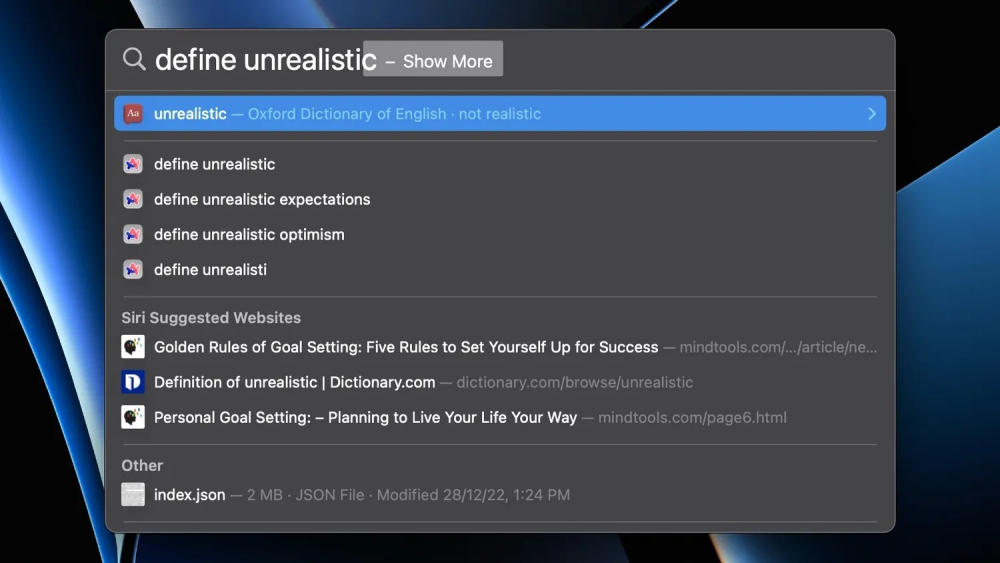Open the 'Personal Goal Setting' MindTools link
The width and height of the screenshot is (1000, 563).
365,417
